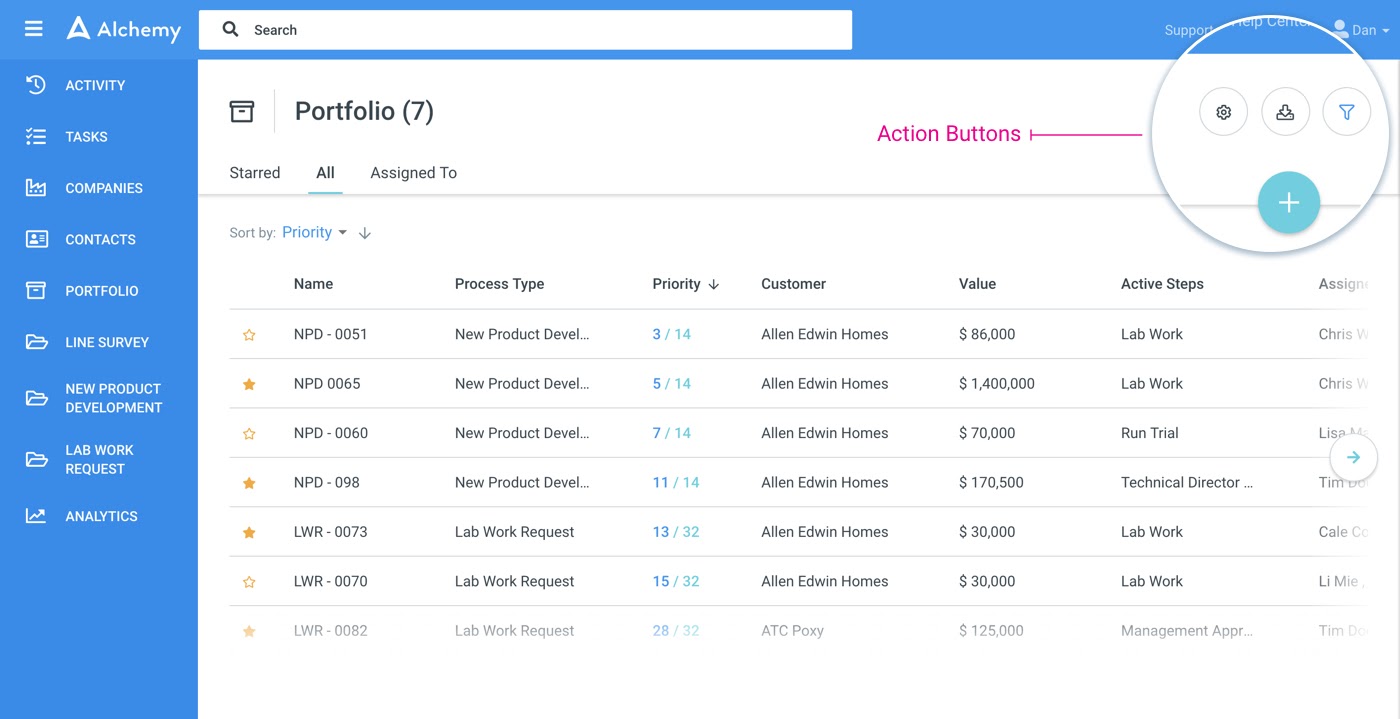The height and width of the screenshot is (719, 1400).
Task: Click priority value 5 / 14
Action: [671, 383]
